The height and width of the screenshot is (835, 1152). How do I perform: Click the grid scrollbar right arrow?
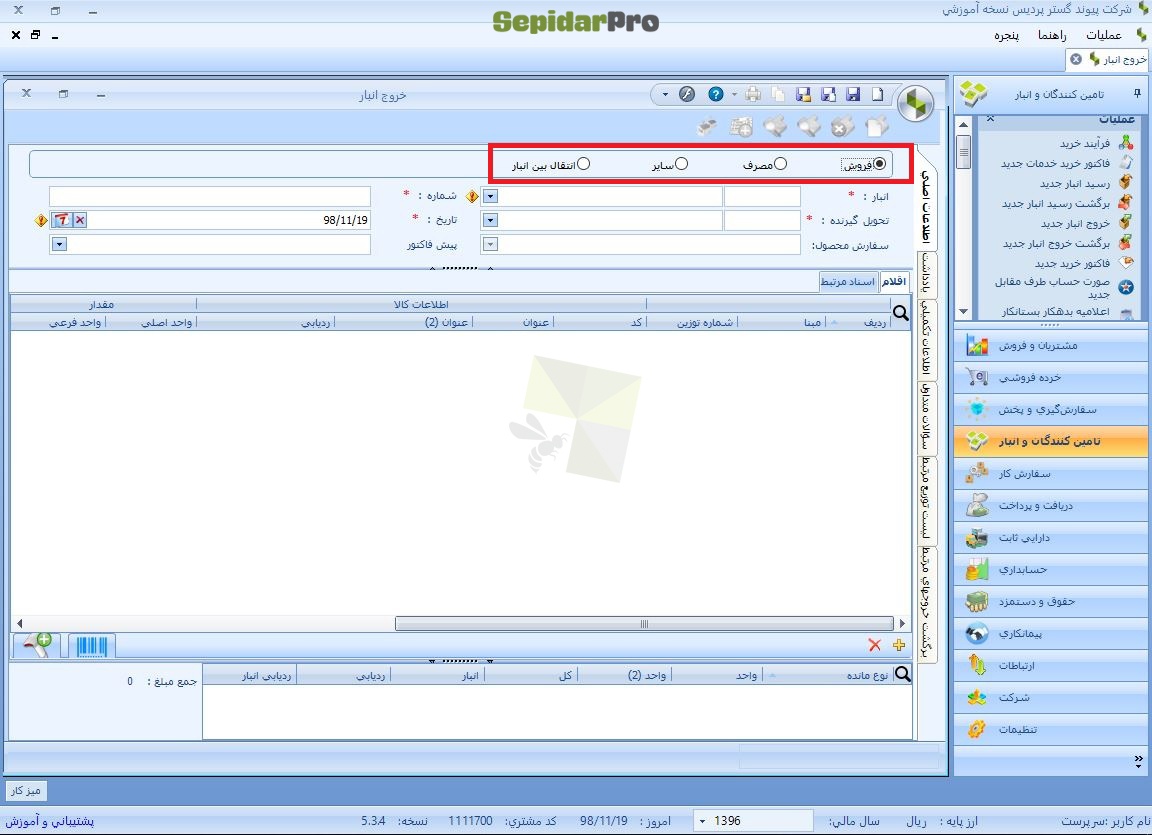coord(902,623)
